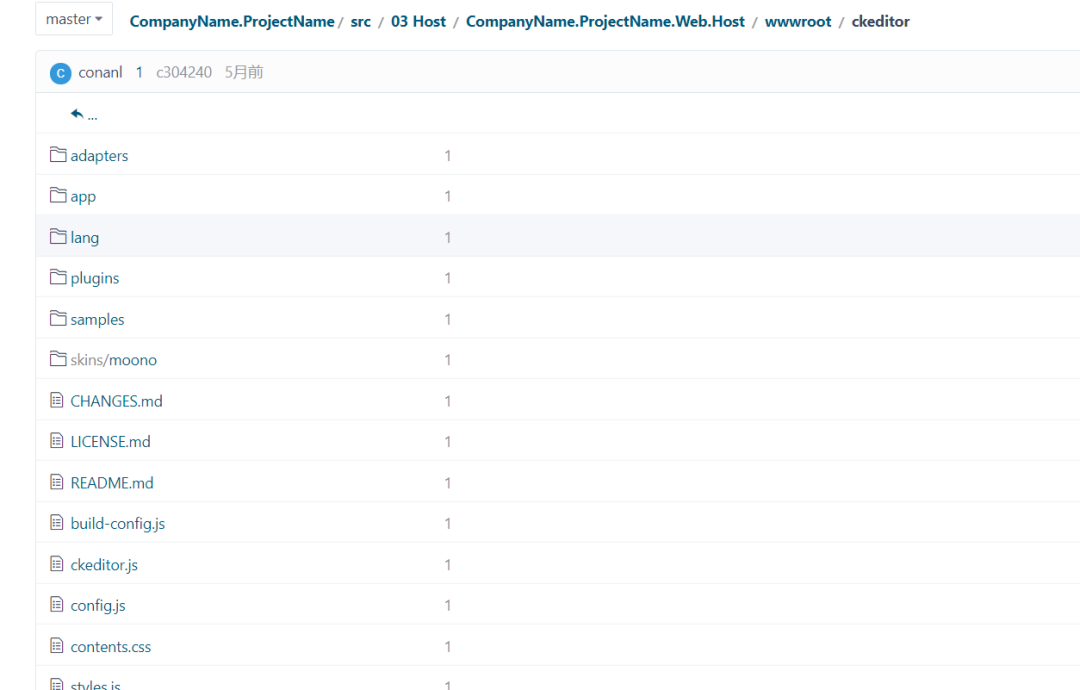Open the contents.css file
Image resolution: width=1080 pixels, height=690 pixels.
110,646
